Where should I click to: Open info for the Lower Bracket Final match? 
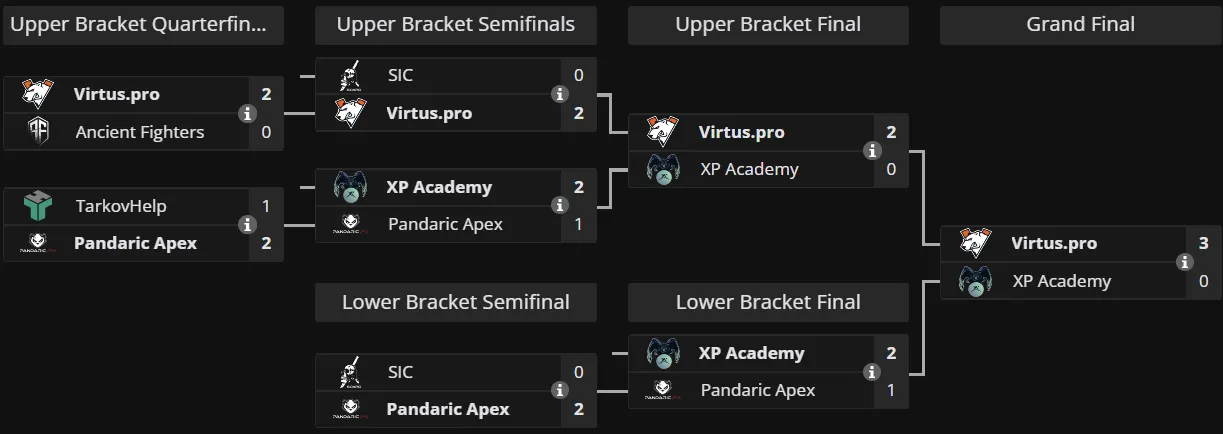click(872, 372)
